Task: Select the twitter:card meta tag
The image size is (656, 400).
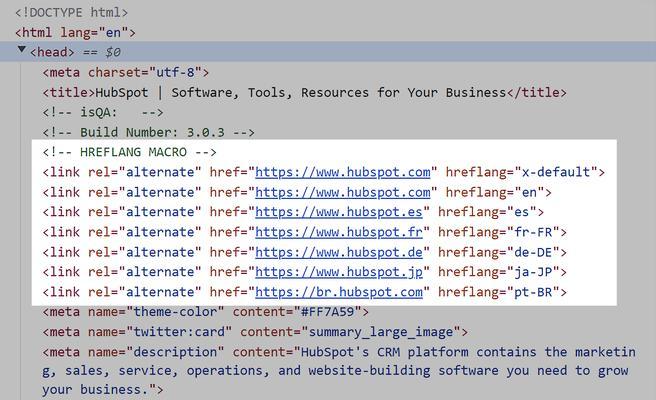Action: click(x=255, y=332)
